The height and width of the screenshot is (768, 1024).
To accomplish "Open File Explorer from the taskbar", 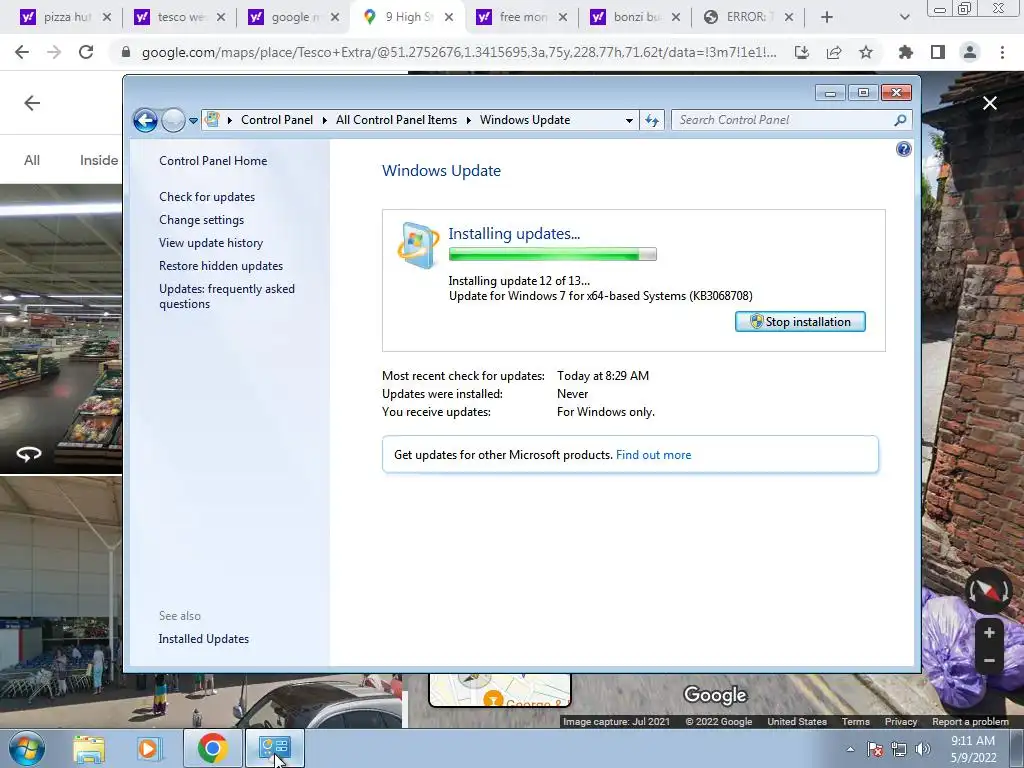I will coord(89,748).
